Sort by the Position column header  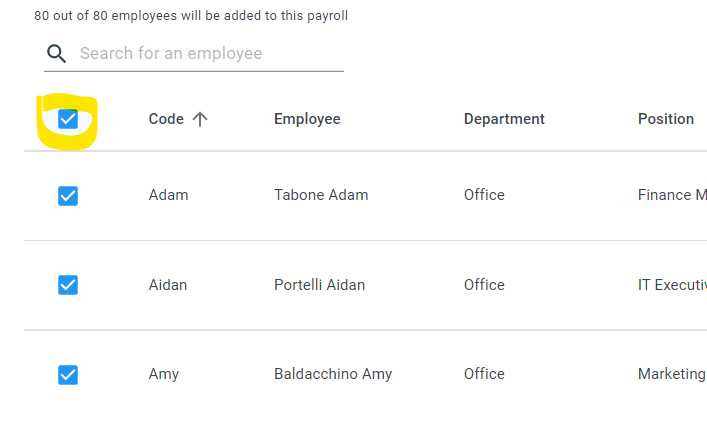coord(666,119)
